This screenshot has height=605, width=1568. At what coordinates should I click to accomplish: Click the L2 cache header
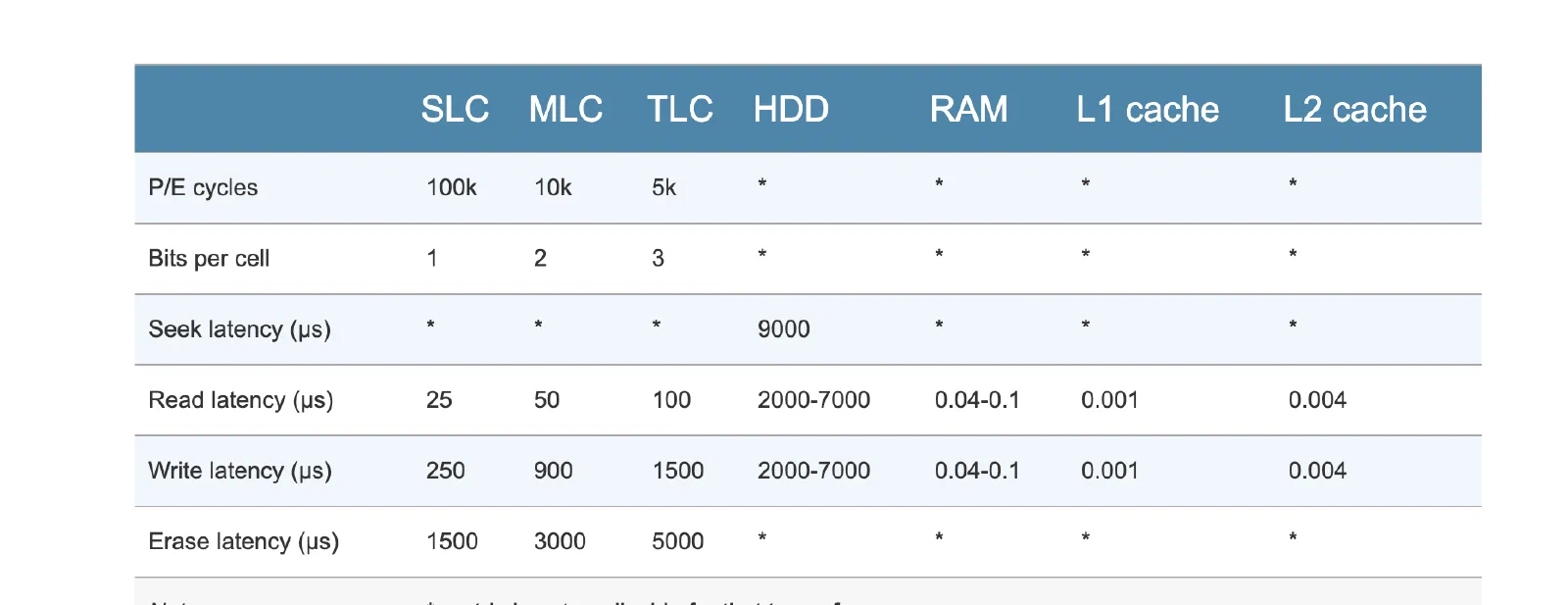point(1354,109)
